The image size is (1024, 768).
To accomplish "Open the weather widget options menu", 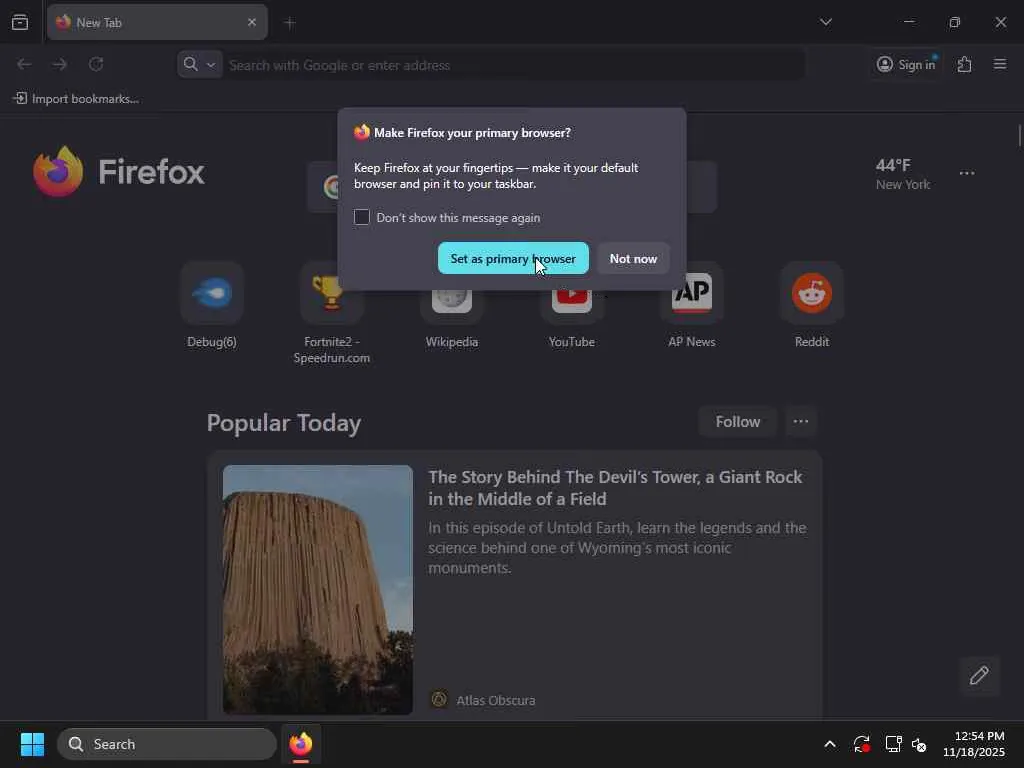I will 967,173.
